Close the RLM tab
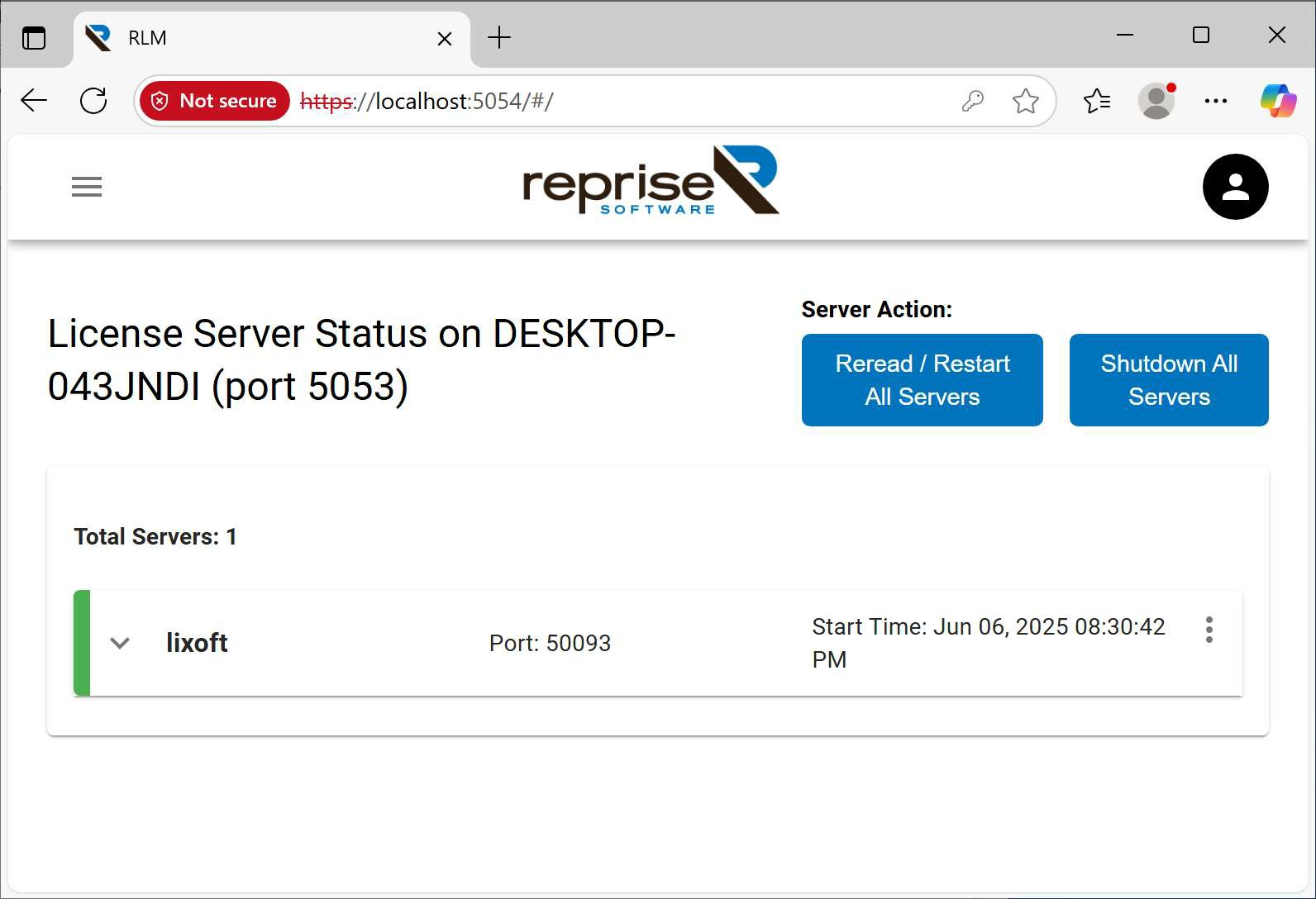Viewport: 1316px width, 899px height. click(445, 39)
